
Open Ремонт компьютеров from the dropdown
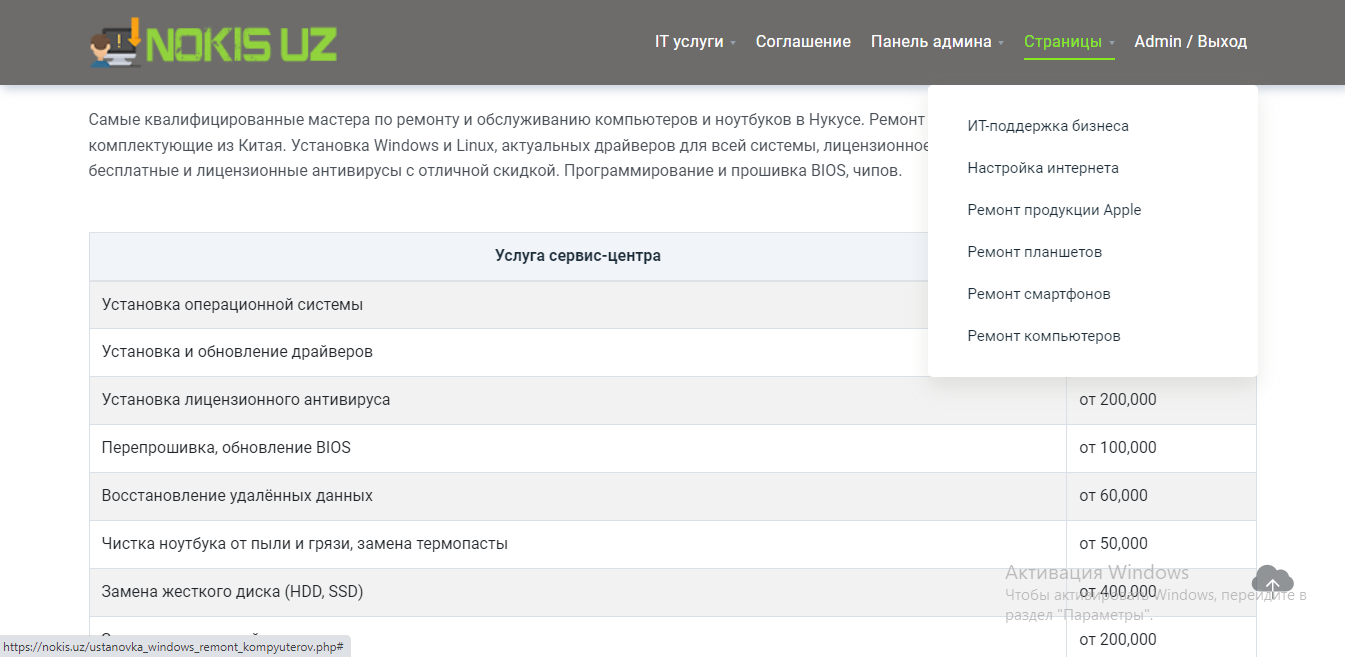pos(1044,336)
